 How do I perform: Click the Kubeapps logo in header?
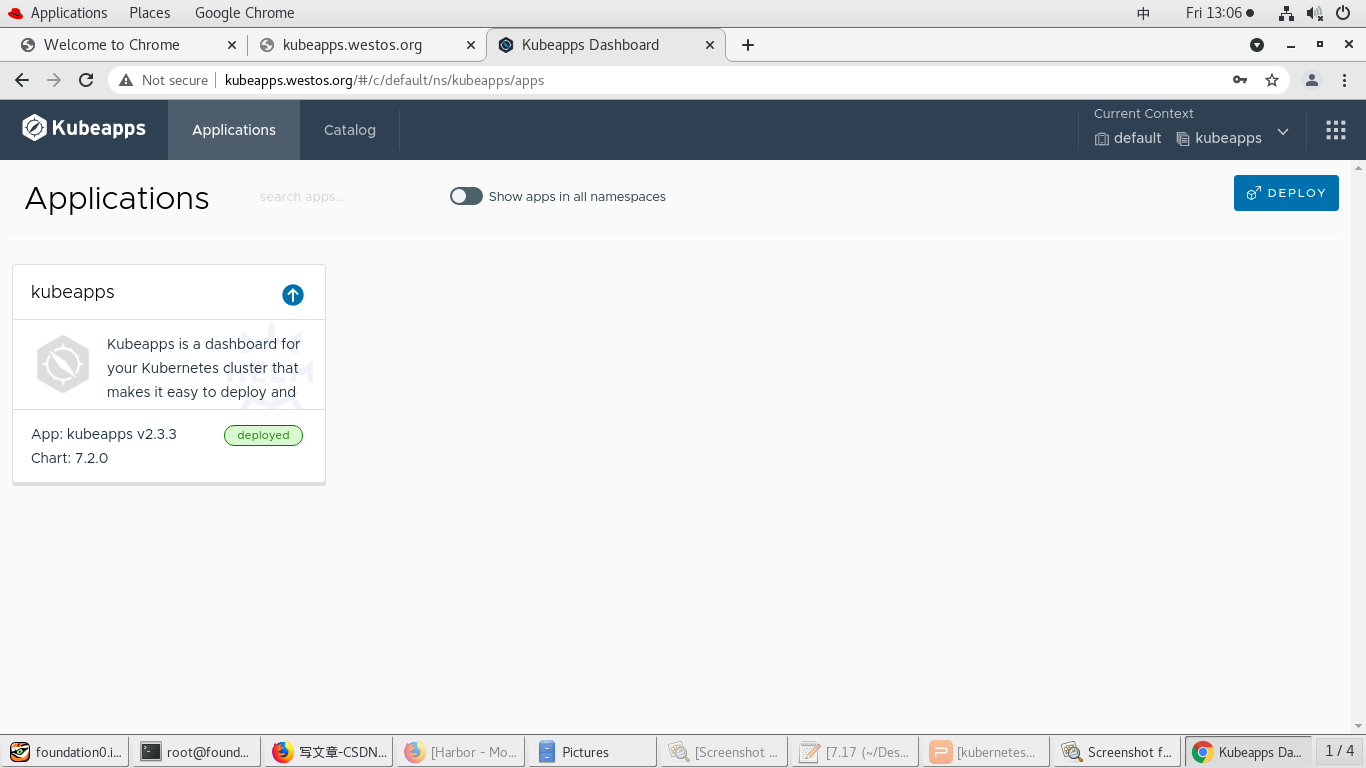84,128
